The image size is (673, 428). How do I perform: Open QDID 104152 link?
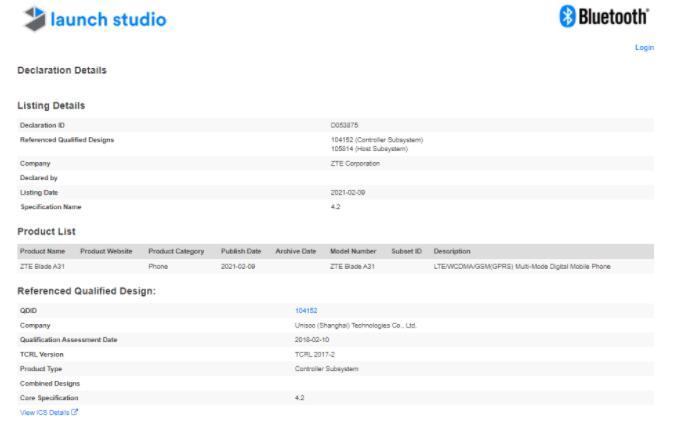point(306,310)
